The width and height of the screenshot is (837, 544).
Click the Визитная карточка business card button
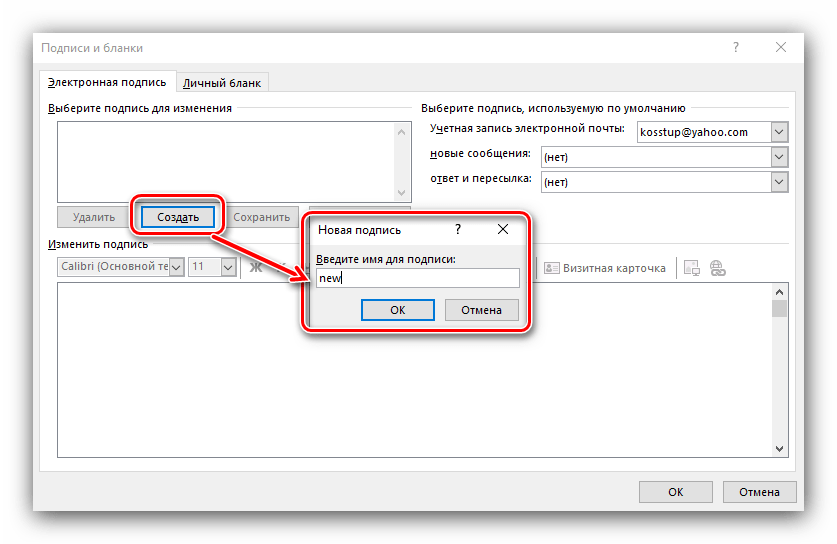605,268
